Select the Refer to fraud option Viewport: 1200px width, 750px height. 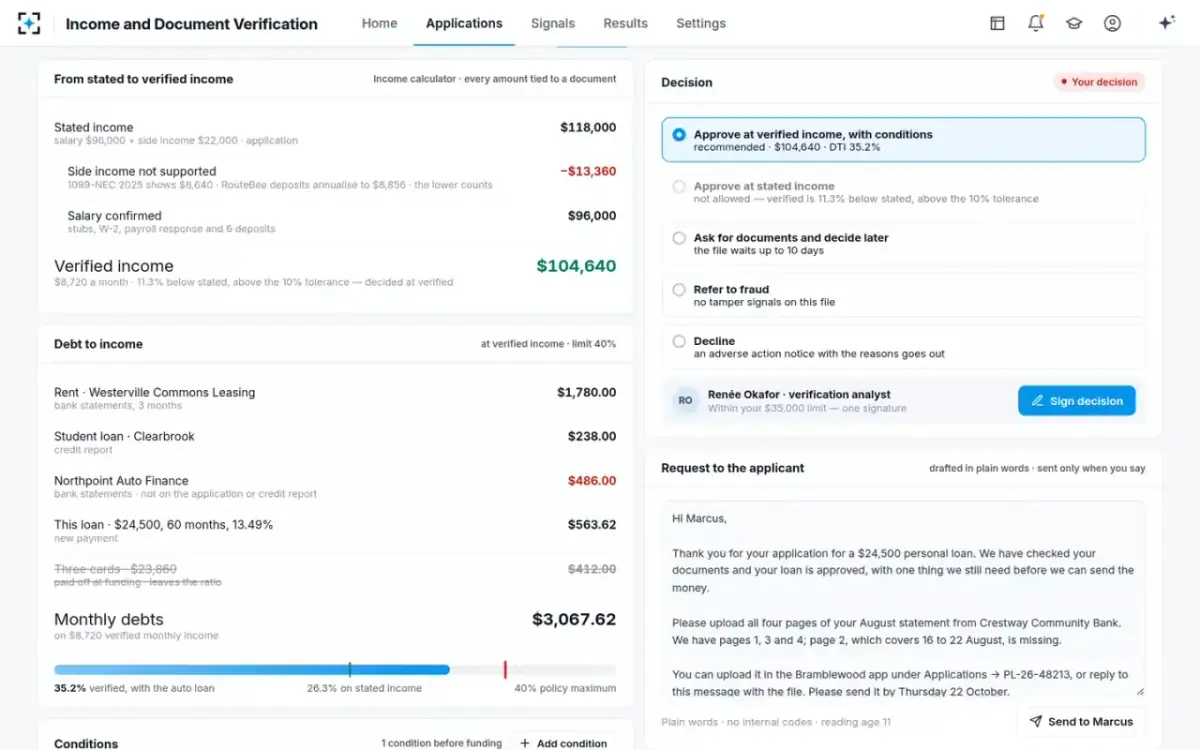(903, 295)
